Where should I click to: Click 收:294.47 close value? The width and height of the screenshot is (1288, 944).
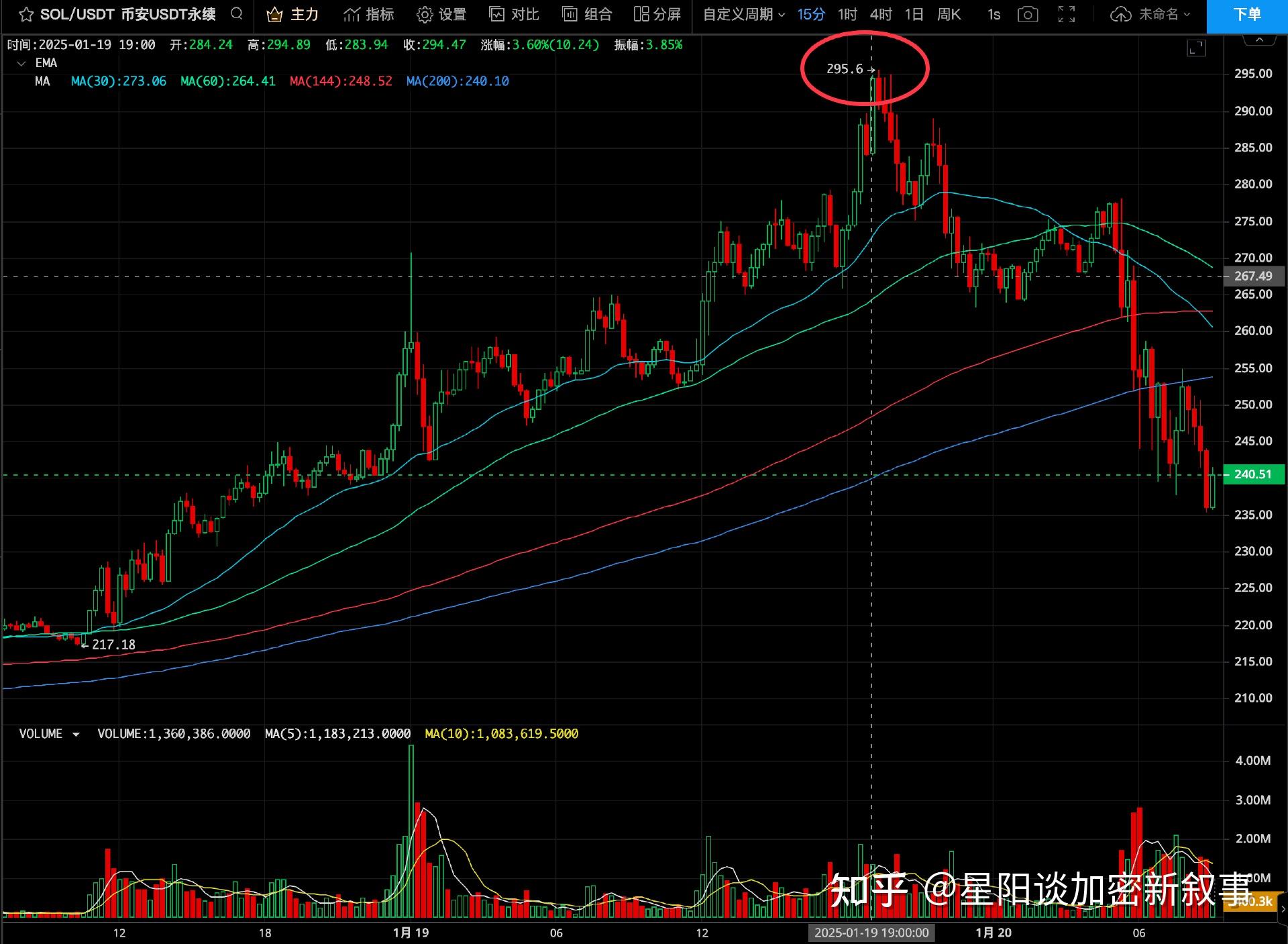coord(435,45)
